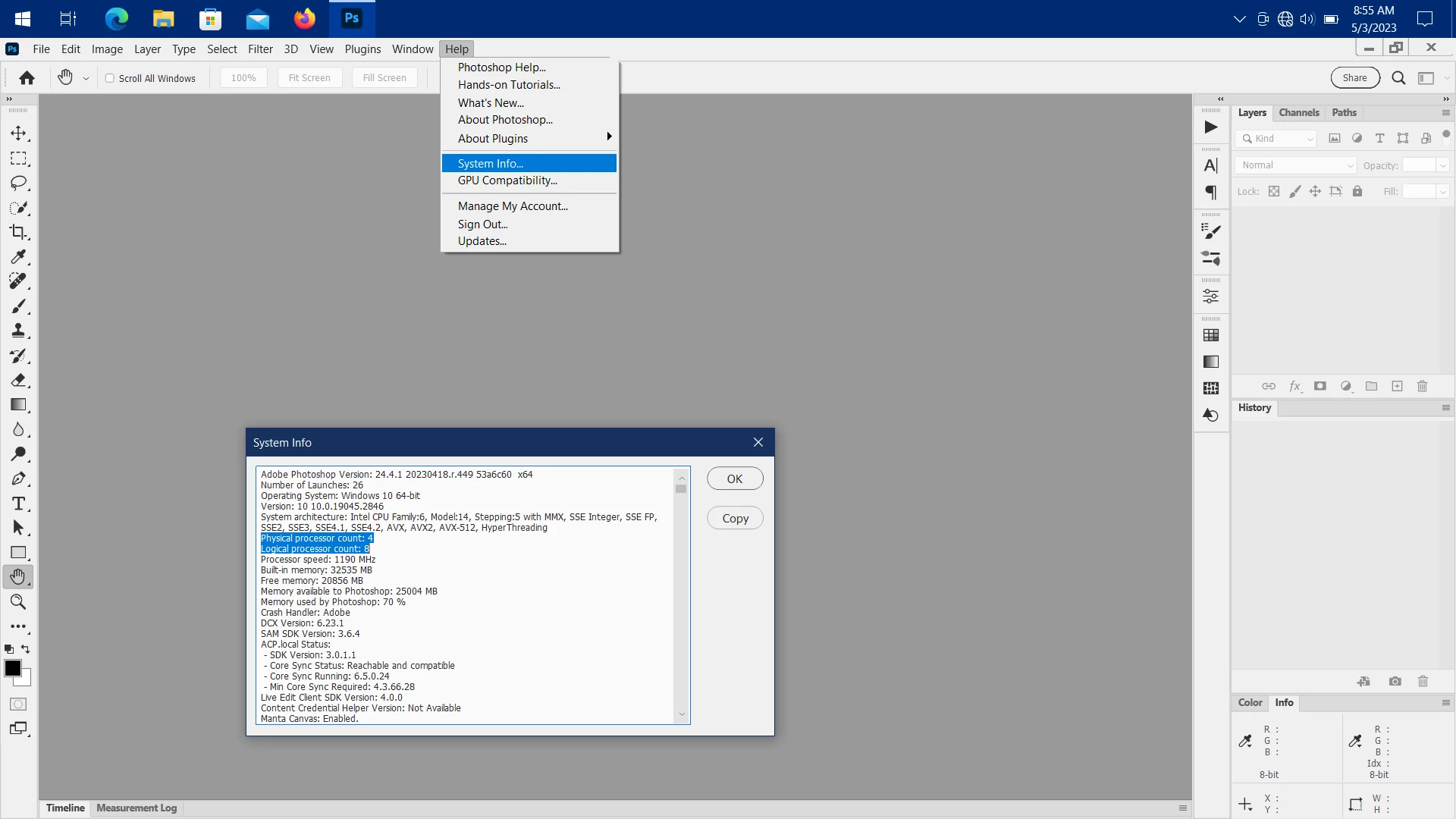Viewport: 1456px width, 819px height.
Task: Open the search magnifier icon at top right
Action: pos(1398,78)
